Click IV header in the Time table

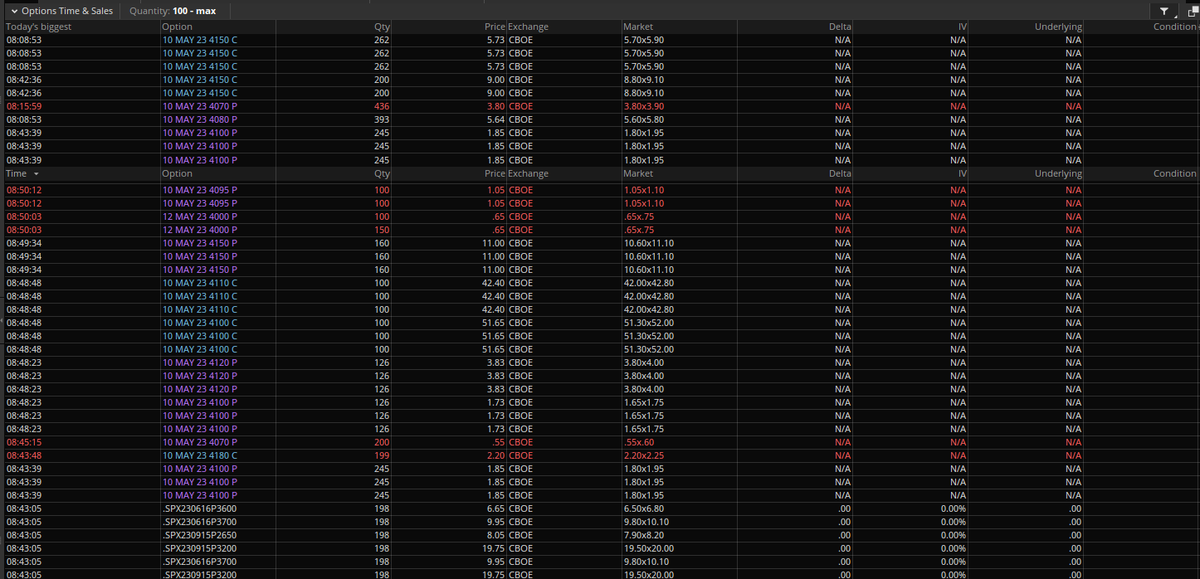(x=961, y=174)
